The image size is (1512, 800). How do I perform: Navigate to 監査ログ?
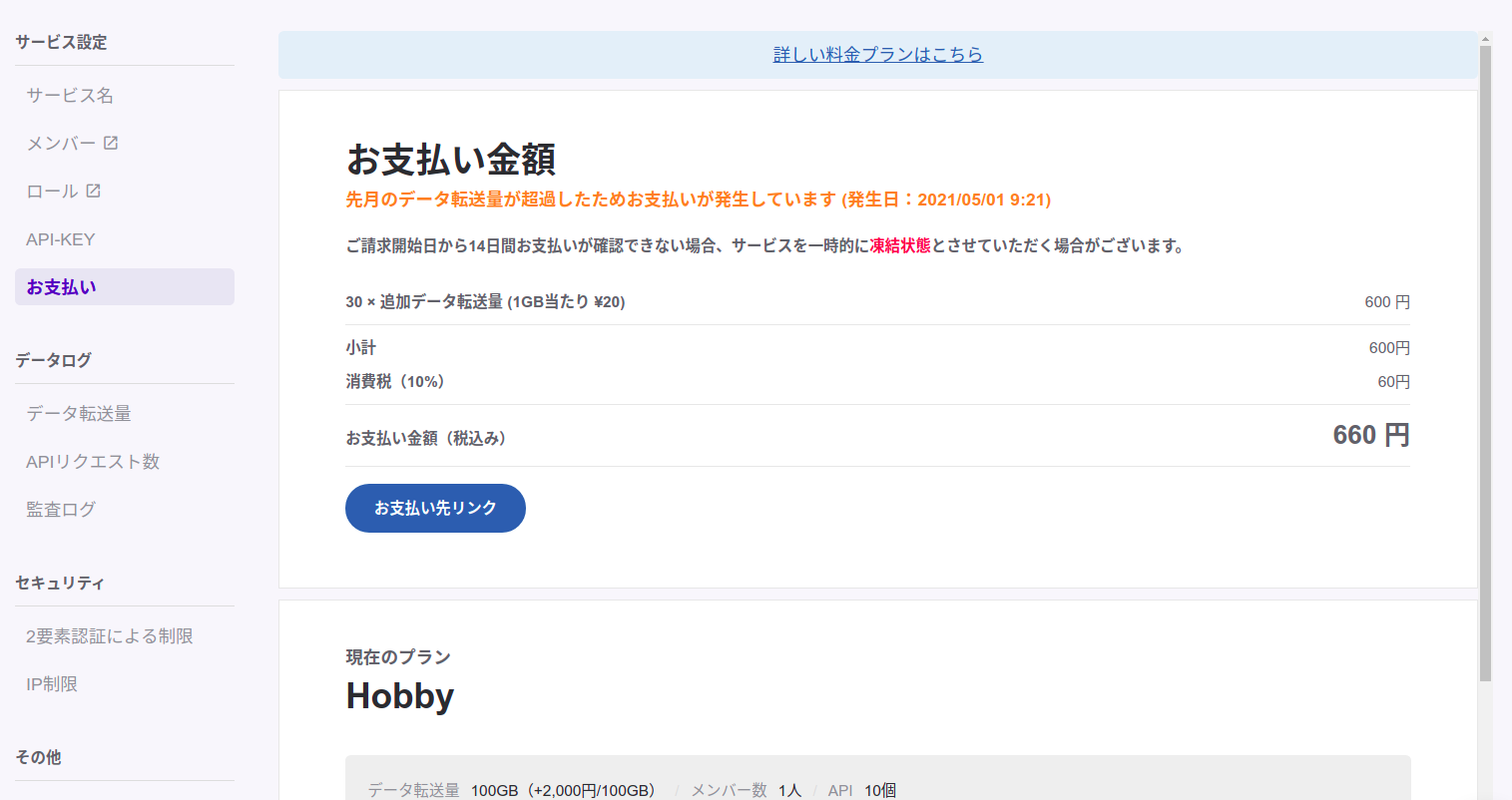point(61,510)
